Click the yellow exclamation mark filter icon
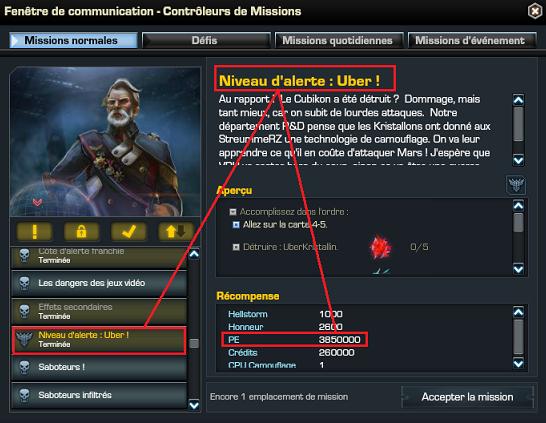This screenshot has width=546, height=423. 34,232
